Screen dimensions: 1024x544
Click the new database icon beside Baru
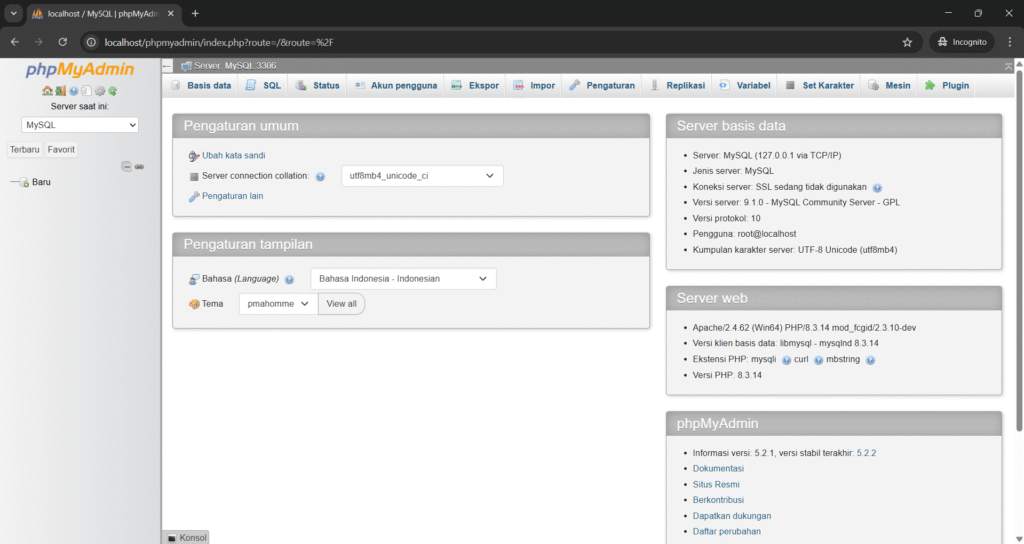click(24, 182)
